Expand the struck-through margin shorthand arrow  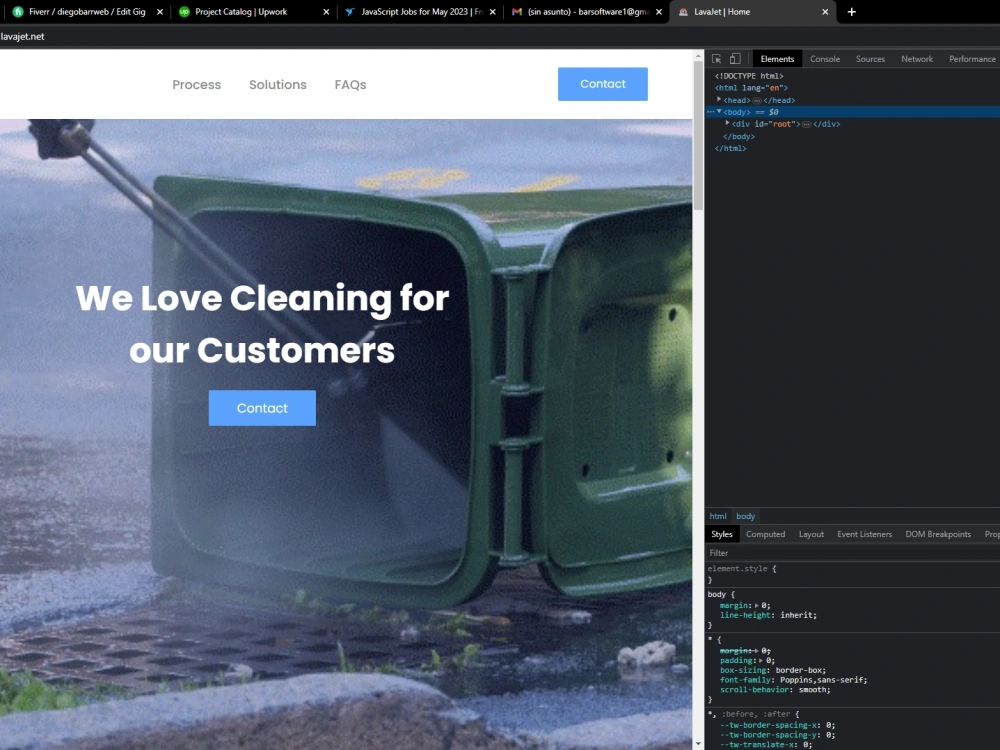coord(757,651)
